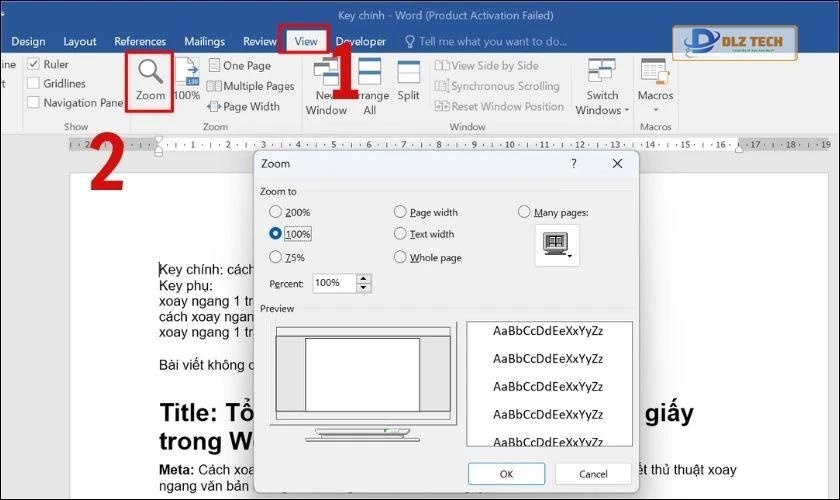Viewport: 840px width, 500px height.
Task: Switch to Multiple Pages view
Action: (250, 86)
